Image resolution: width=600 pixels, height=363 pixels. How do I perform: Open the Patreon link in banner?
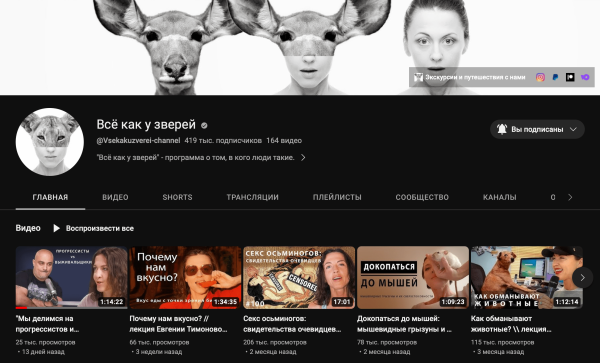coord(570,77)
